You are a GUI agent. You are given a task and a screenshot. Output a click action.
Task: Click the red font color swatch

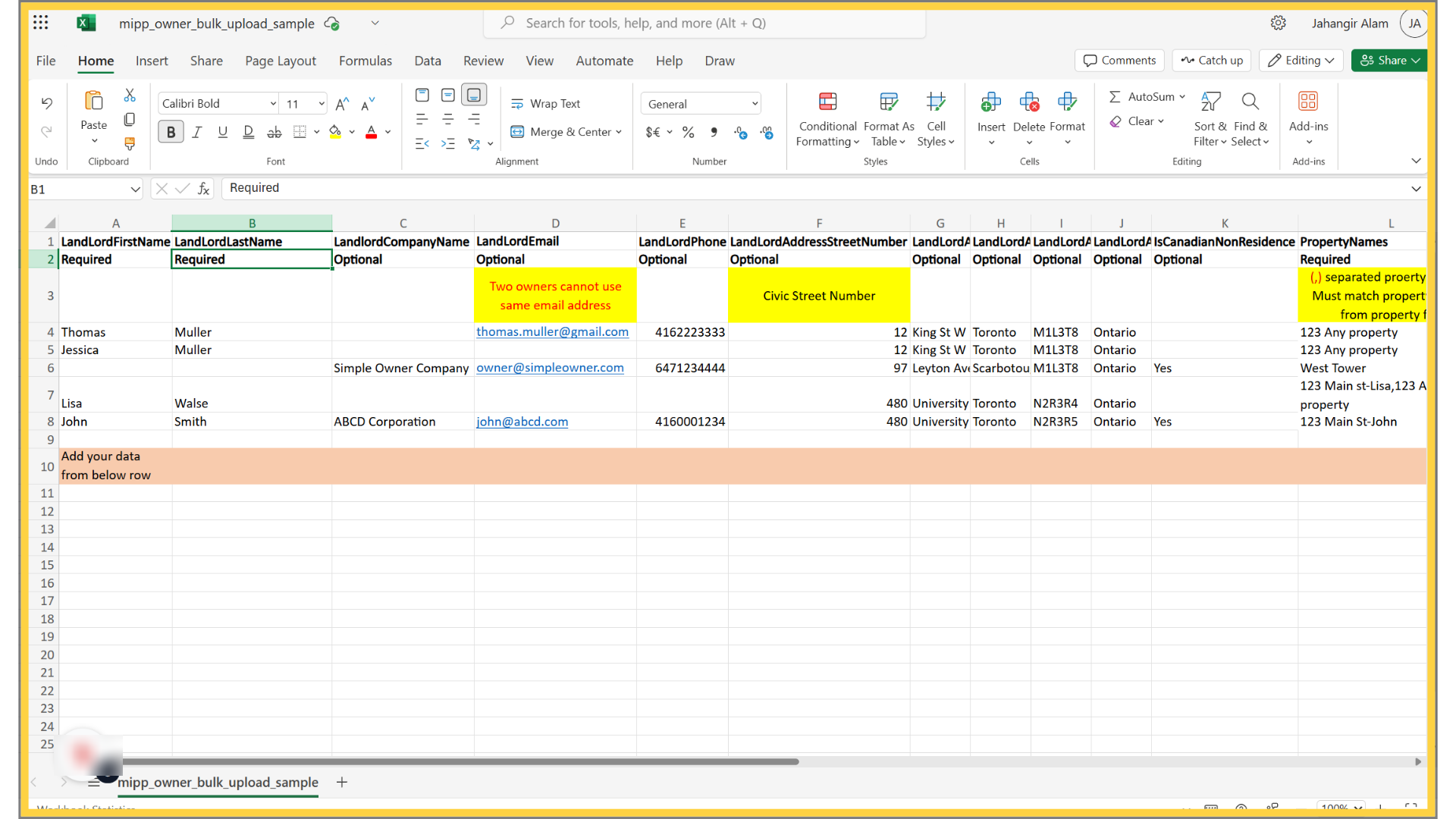[x=371, y=132]
